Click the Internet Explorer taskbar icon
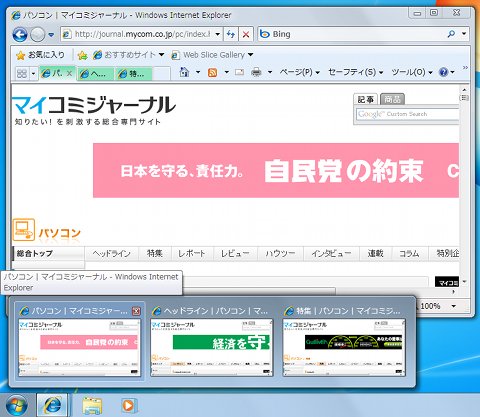Screen dimensions: 480x417 (x=52, y=405)
